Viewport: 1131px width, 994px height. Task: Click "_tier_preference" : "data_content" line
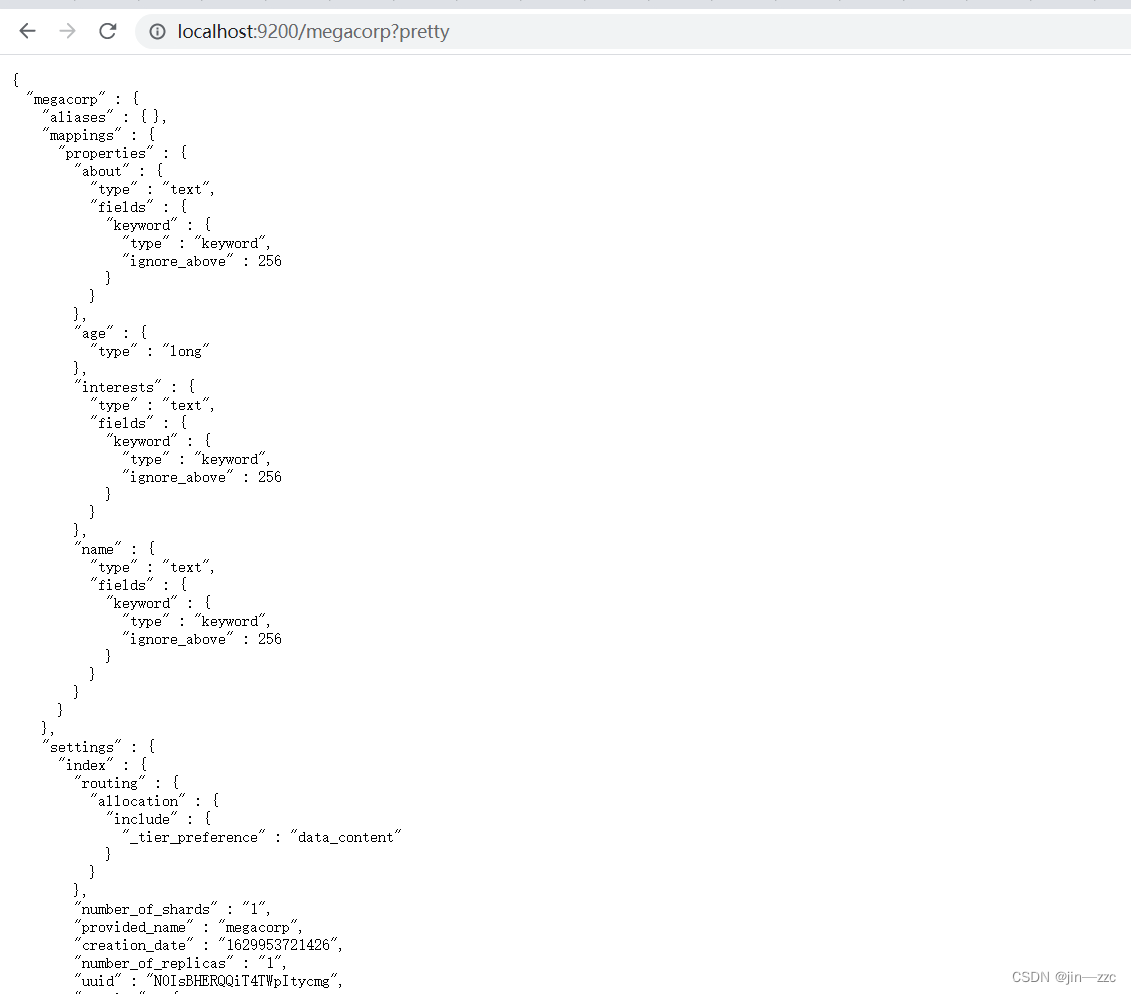coord(262,837)
